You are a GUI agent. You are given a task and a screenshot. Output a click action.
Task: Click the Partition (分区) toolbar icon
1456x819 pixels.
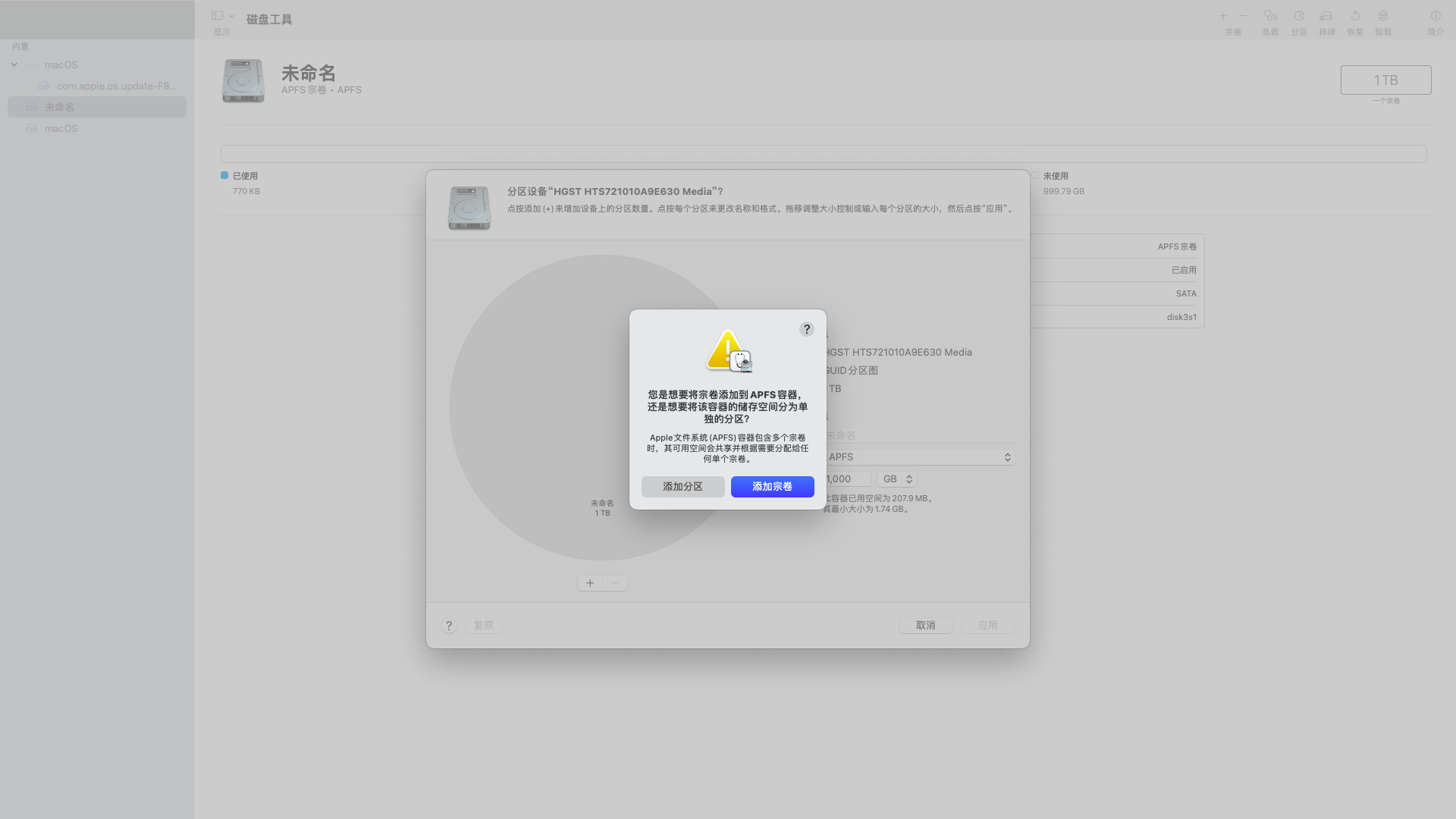coord(1299,16)
